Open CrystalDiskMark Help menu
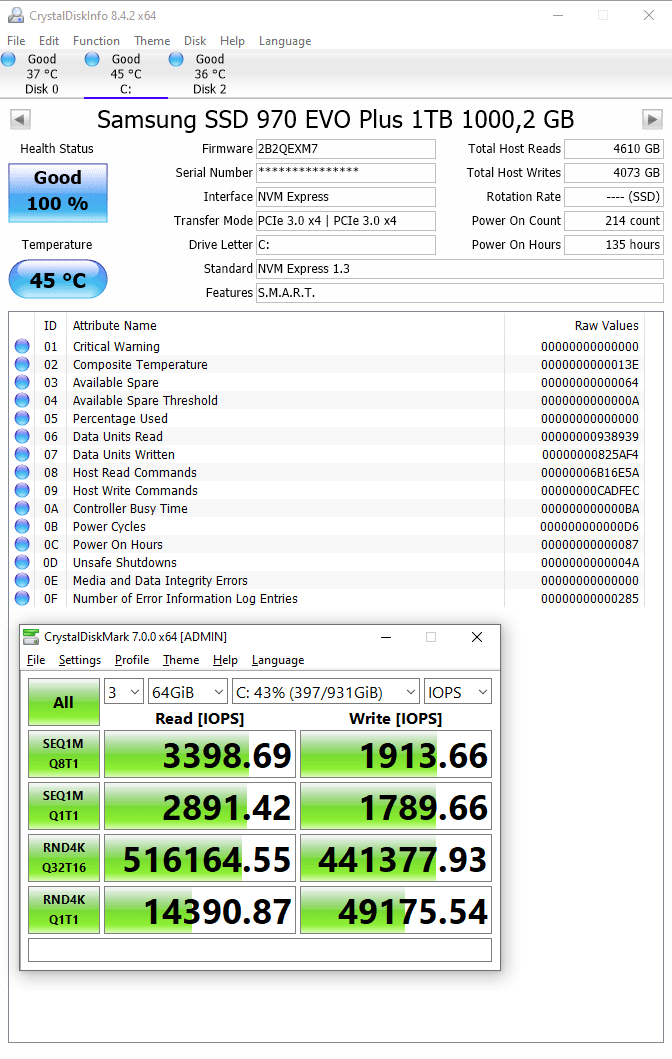Screen dimensions: 672x1059 point(225,660)
